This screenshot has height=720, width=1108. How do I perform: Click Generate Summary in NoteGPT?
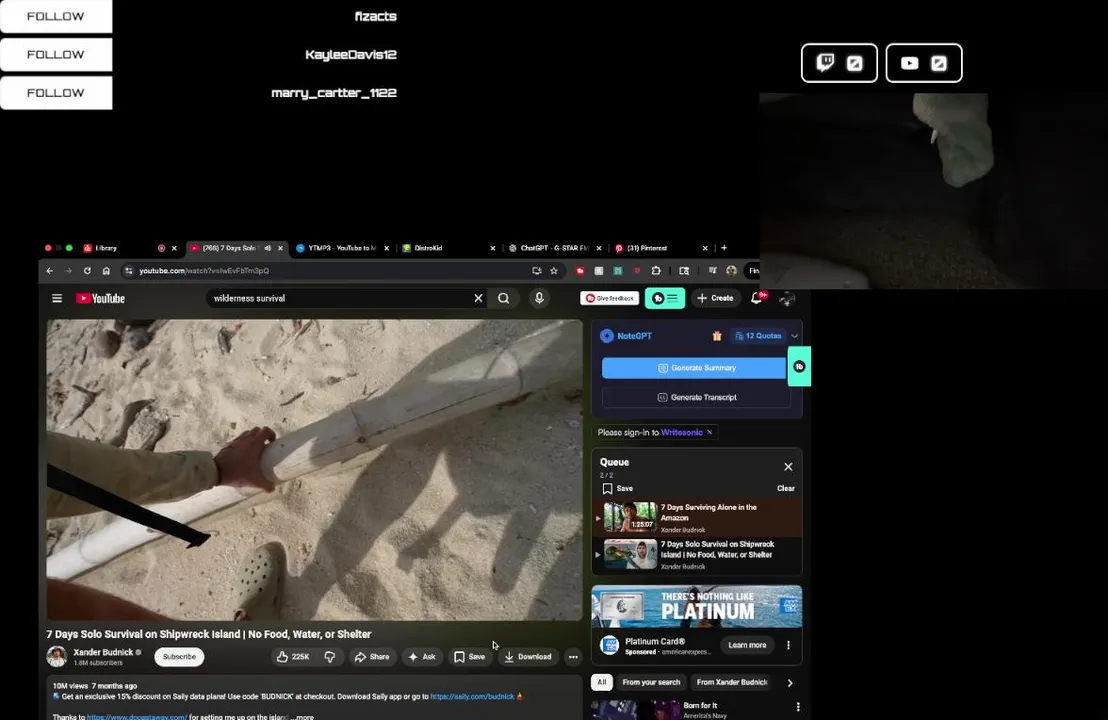(x=694, y=367)
